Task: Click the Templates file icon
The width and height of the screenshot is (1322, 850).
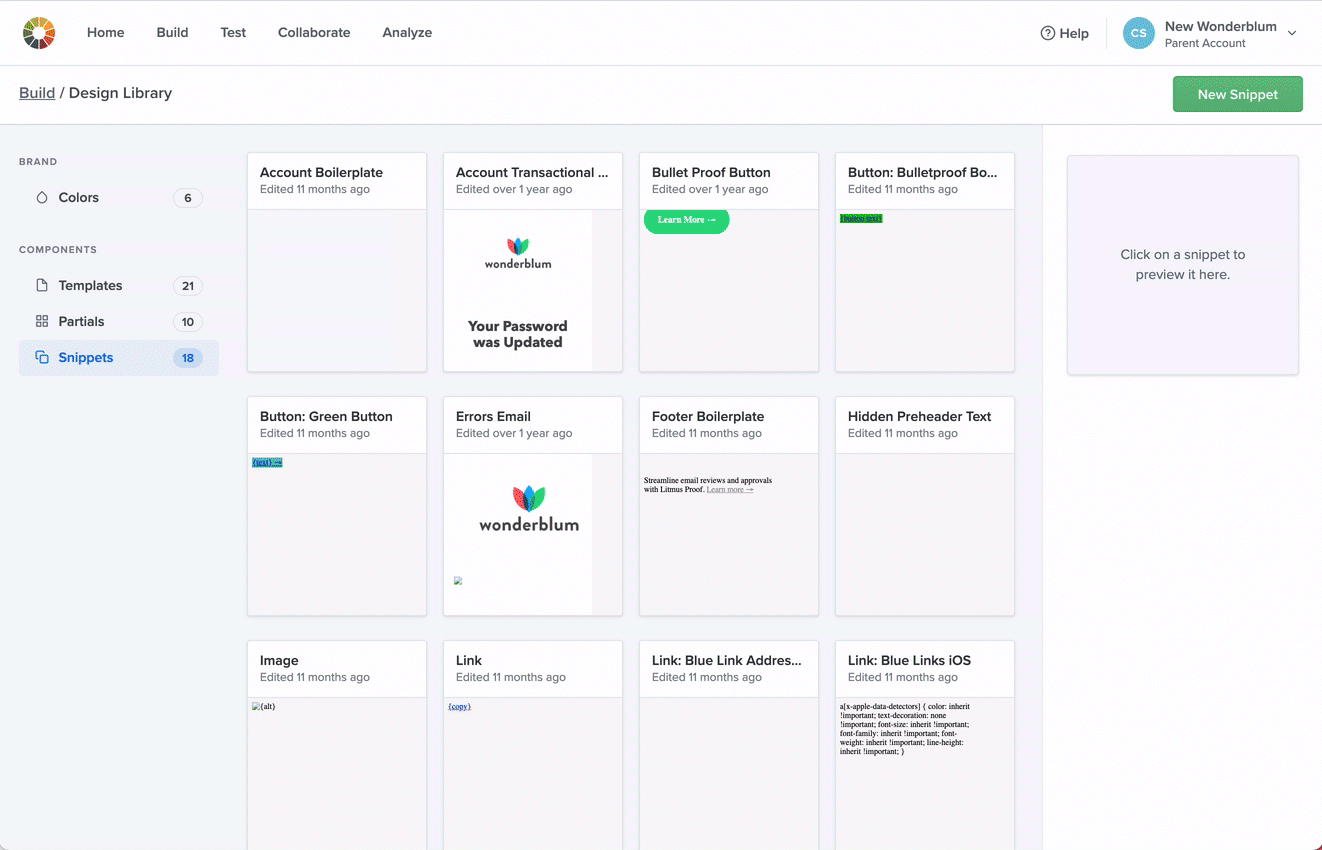Action: pos(42,286)
